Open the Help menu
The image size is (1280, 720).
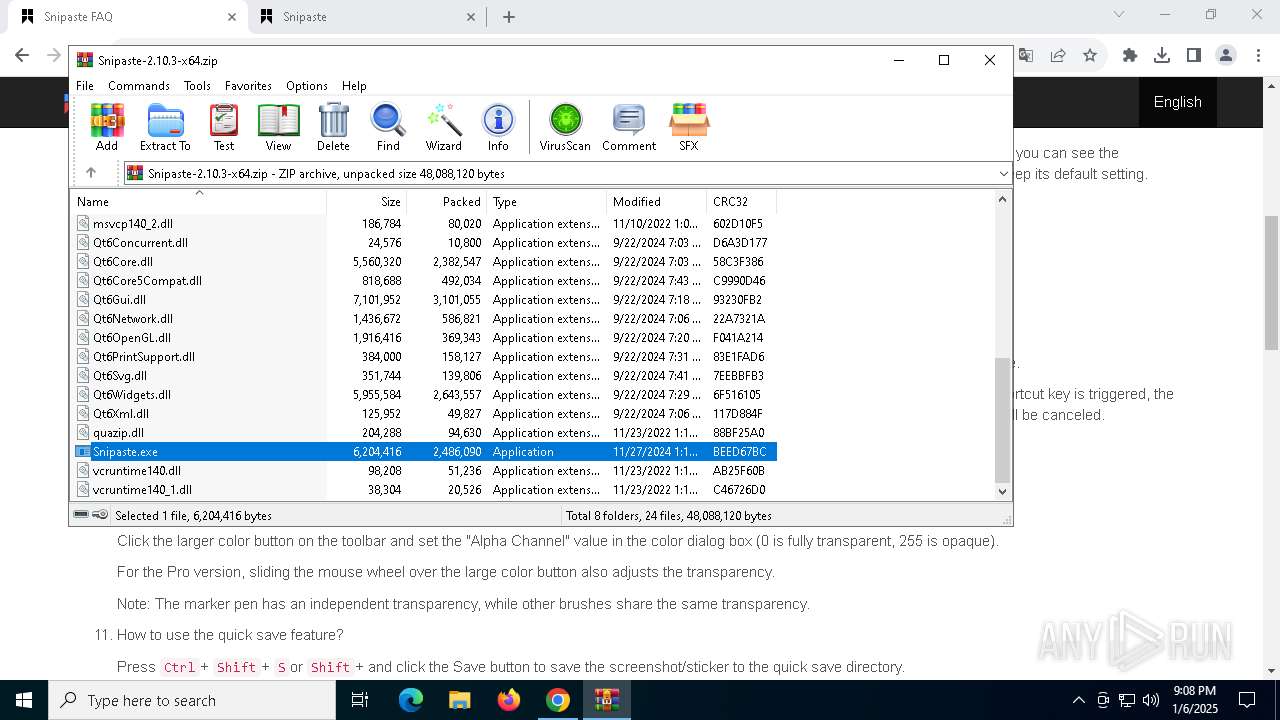pyautogui.click(x=354, y=86)
